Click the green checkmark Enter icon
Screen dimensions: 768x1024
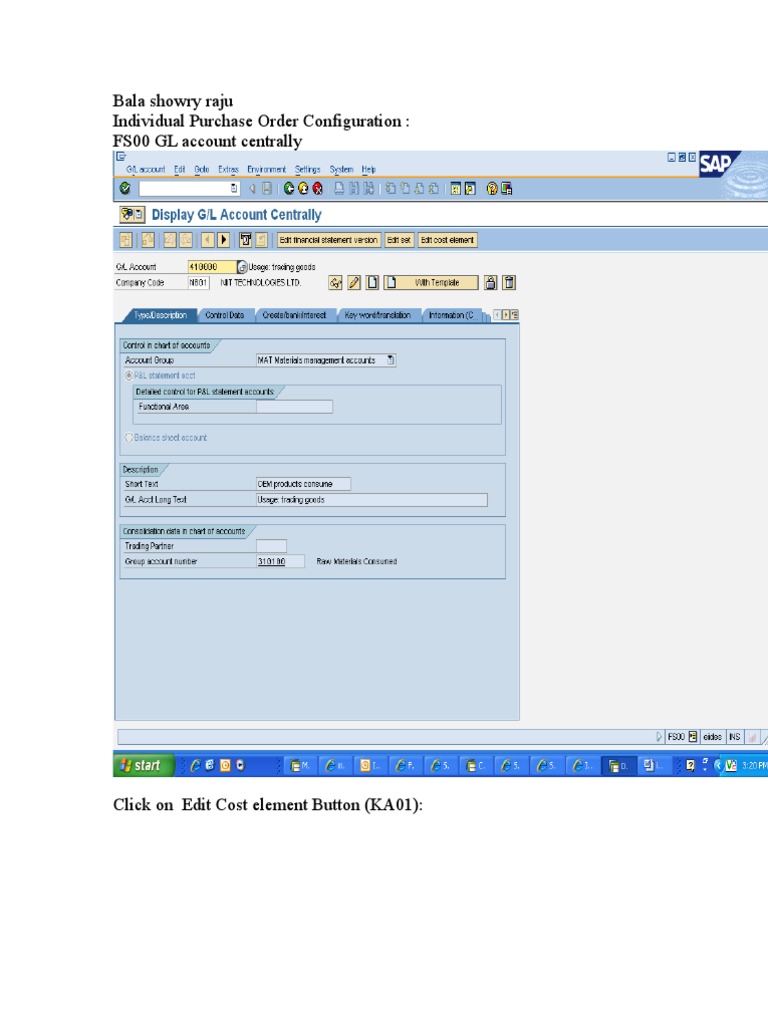[125, 189]
